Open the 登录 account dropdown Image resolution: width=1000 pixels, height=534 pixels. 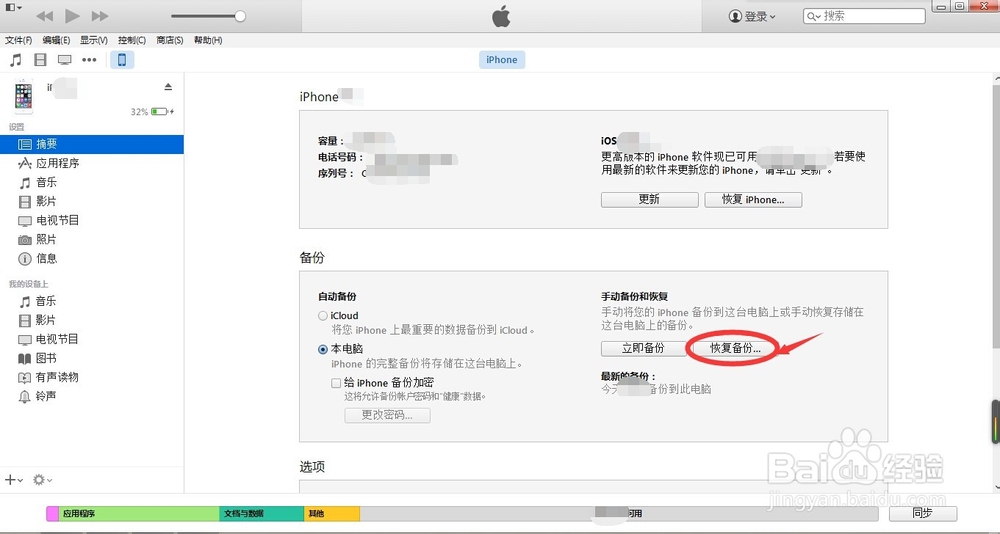pos(752,16)
